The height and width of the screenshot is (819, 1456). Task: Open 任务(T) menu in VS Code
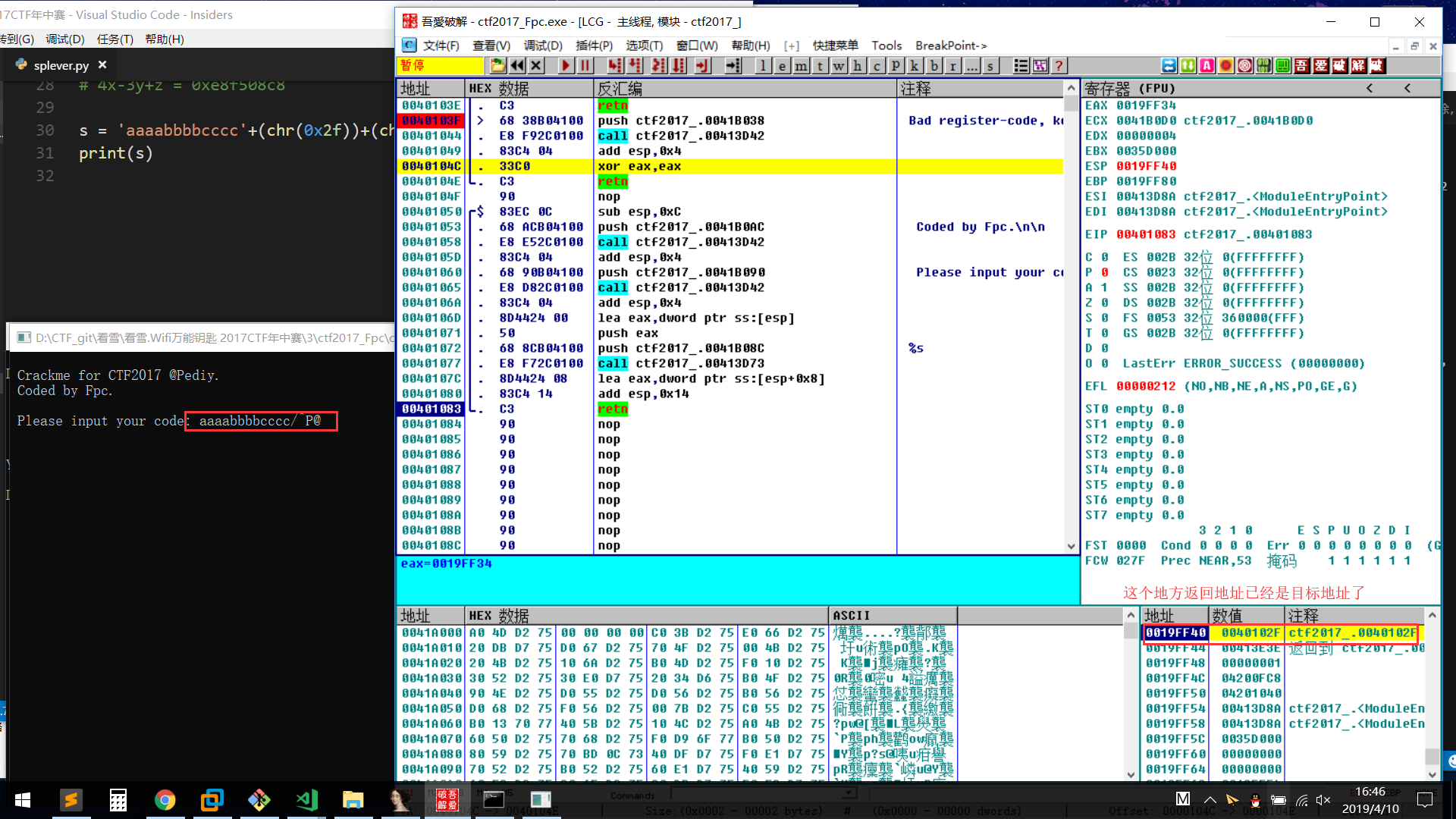[115, 39]
